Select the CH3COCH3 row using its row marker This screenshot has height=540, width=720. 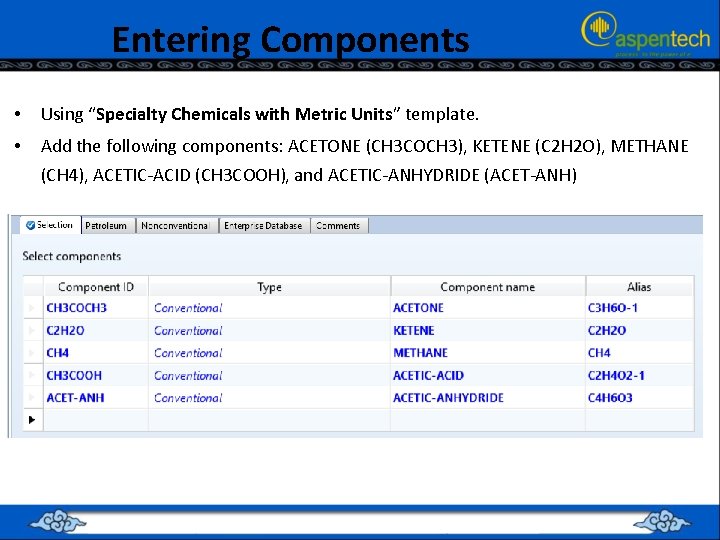[33, 308]
